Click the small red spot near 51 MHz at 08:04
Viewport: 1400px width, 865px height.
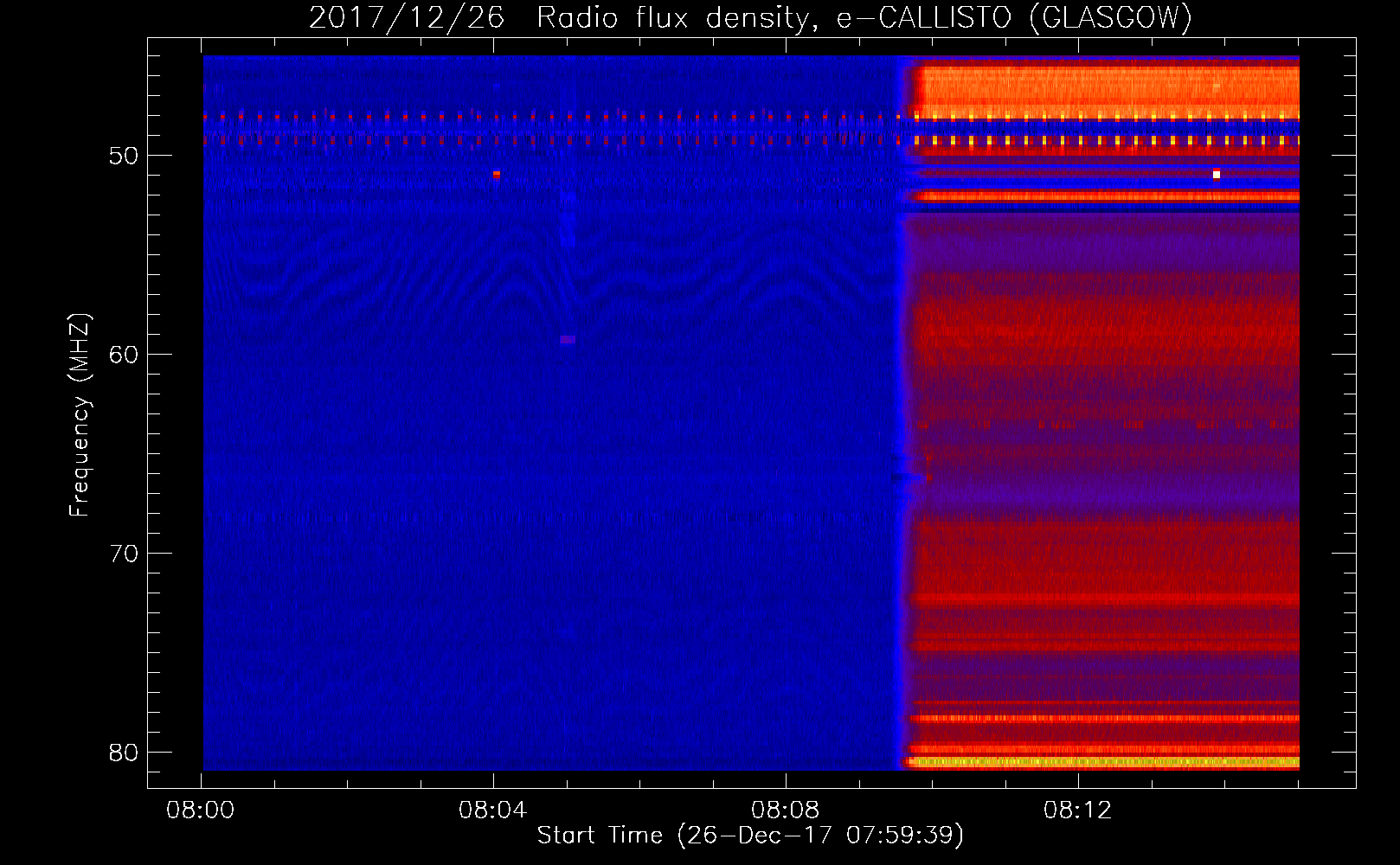pyautogui.click(x=497, y=174)
